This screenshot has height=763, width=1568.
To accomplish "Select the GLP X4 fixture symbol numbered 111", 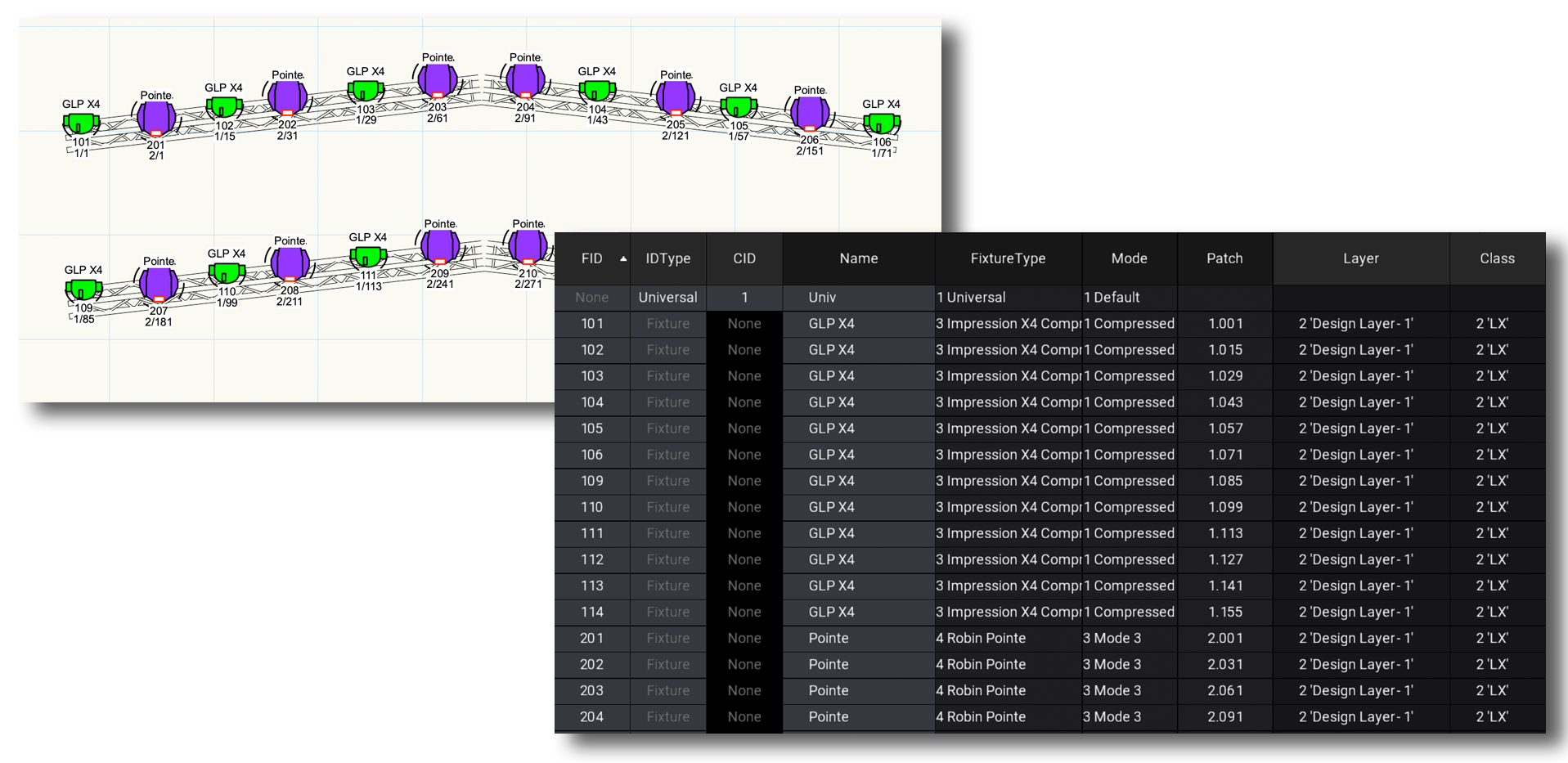I will (368, 257).
